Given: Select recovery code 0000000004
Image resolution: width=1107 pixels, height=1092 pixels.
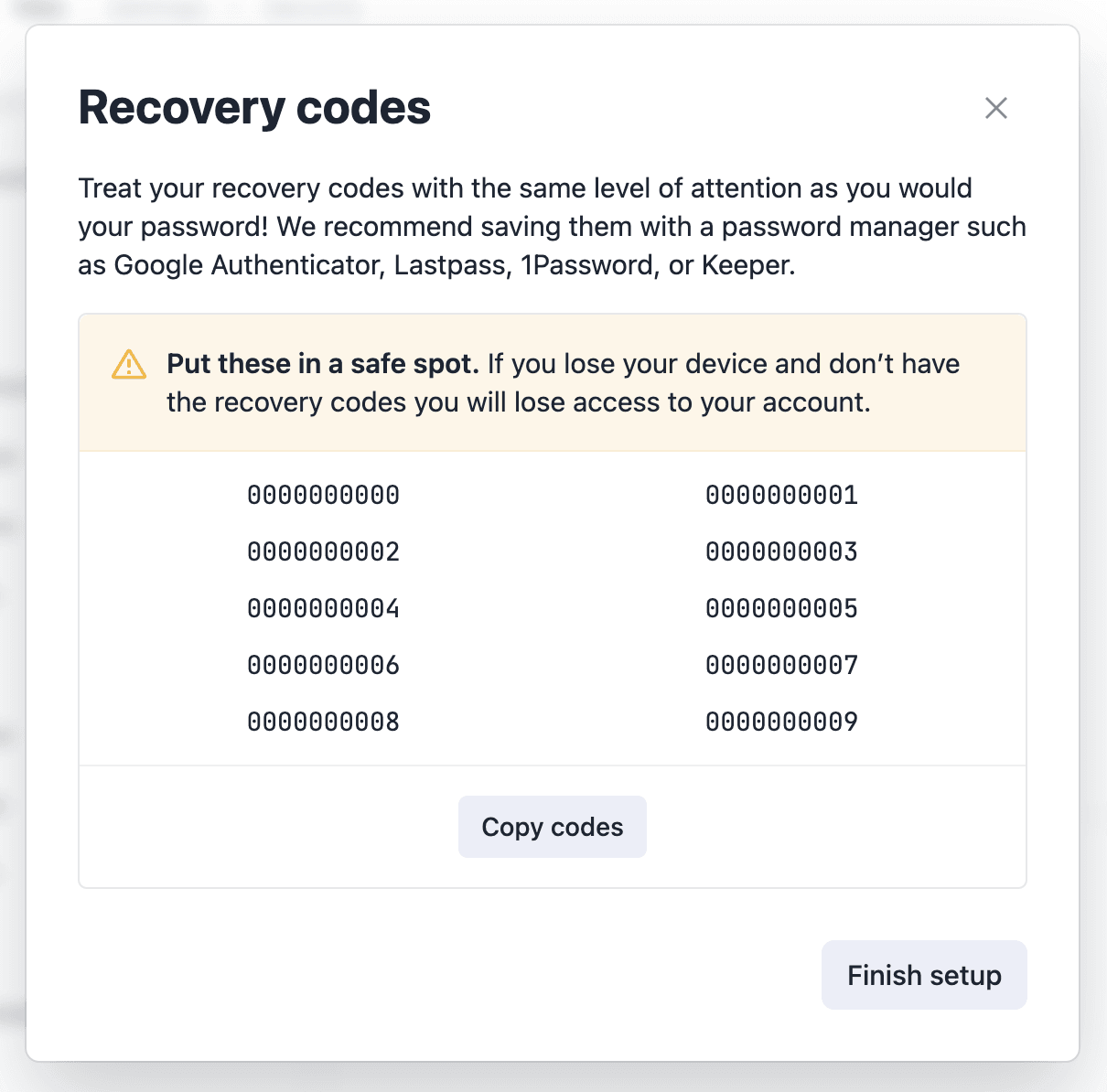Looking at the screenshot, I should click(x=322, y=608).
